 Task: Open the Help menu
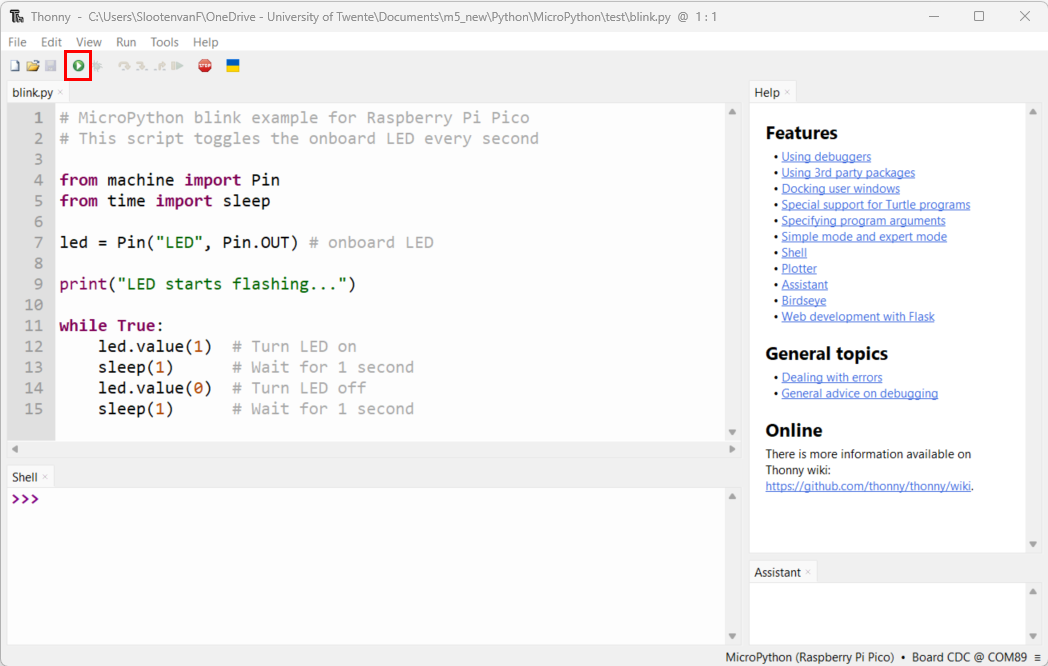(205, 42)
